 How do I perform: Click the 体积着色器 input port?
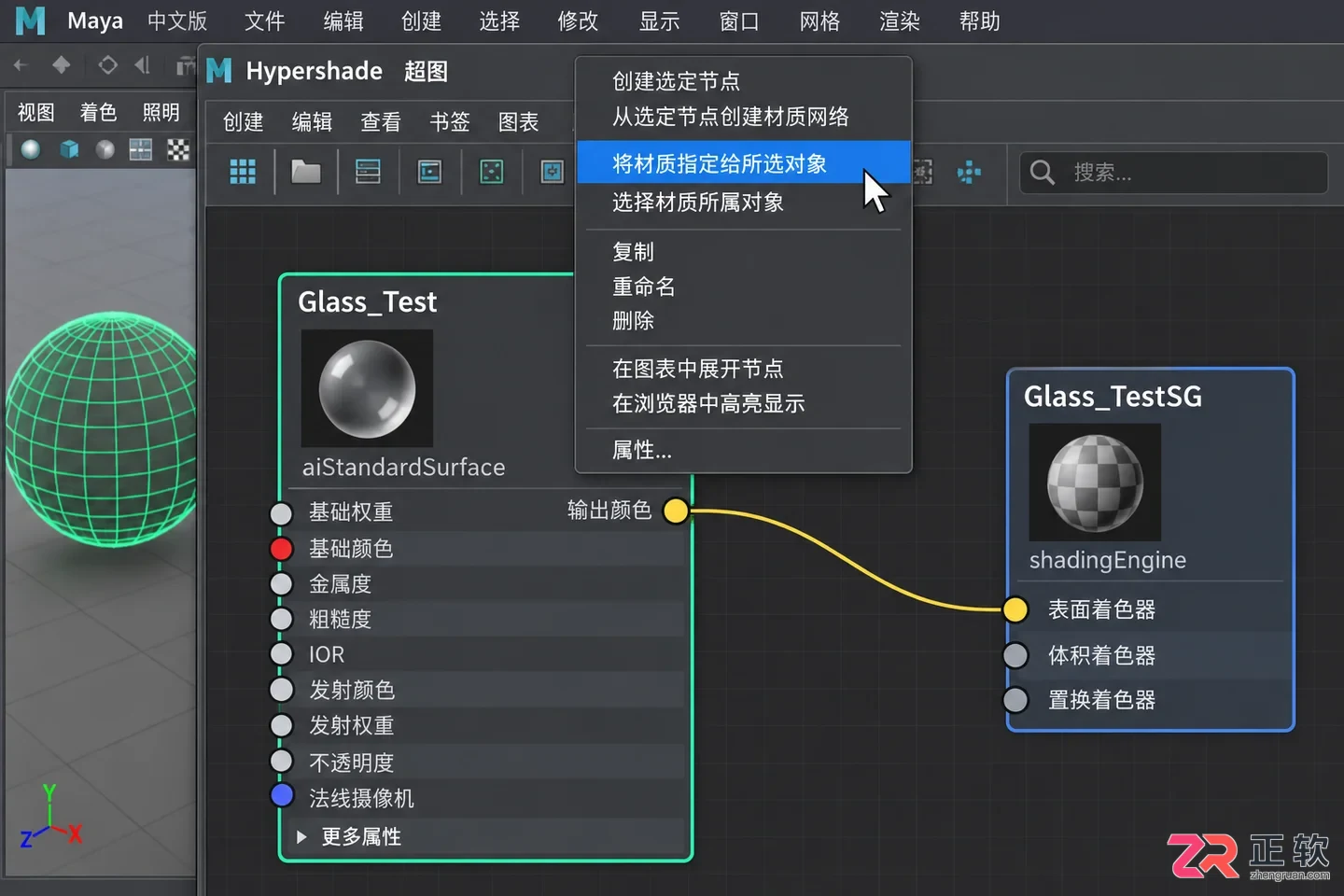(x=1015, y=655)
